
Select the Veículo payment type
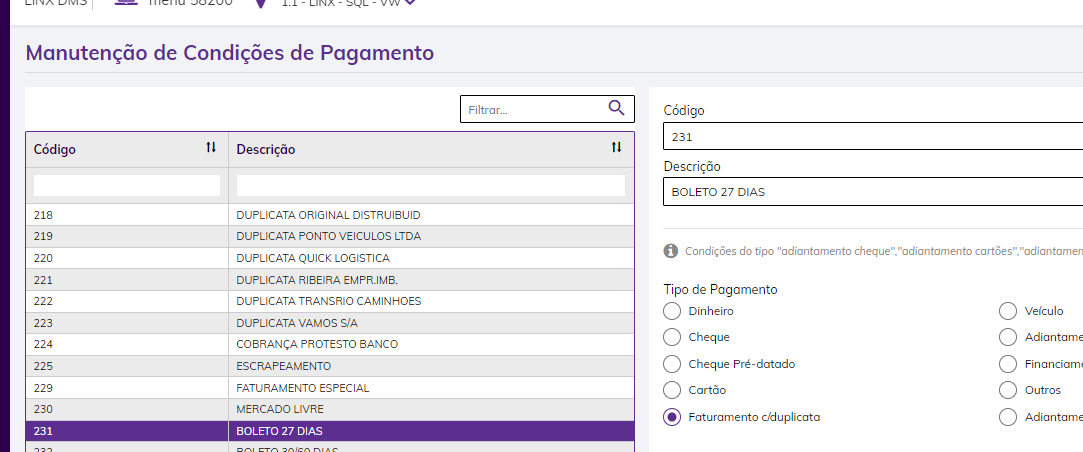[1008, 311]
